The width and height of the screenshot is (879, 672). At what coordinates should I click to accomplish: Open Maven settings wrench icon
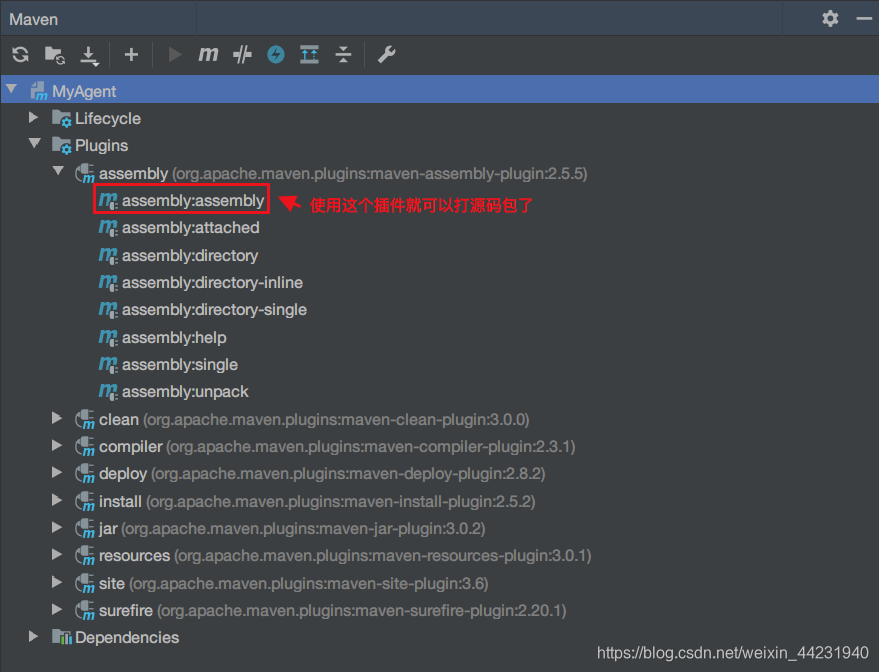[x=386, y=54]
